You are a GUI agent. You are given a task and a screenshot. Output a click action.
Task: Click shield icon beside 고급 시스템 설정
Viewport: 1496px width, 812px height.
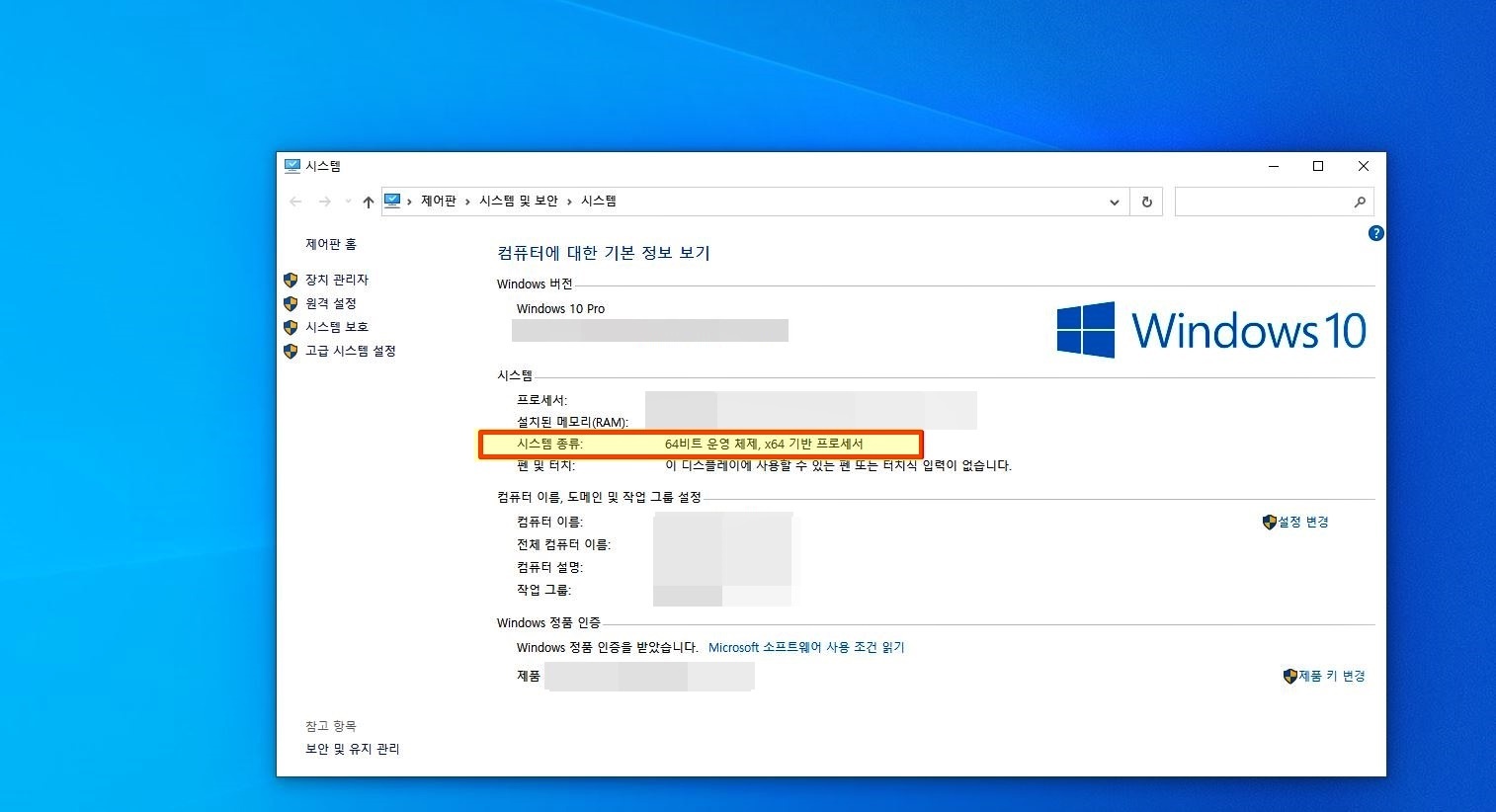(x=291, y=351)
